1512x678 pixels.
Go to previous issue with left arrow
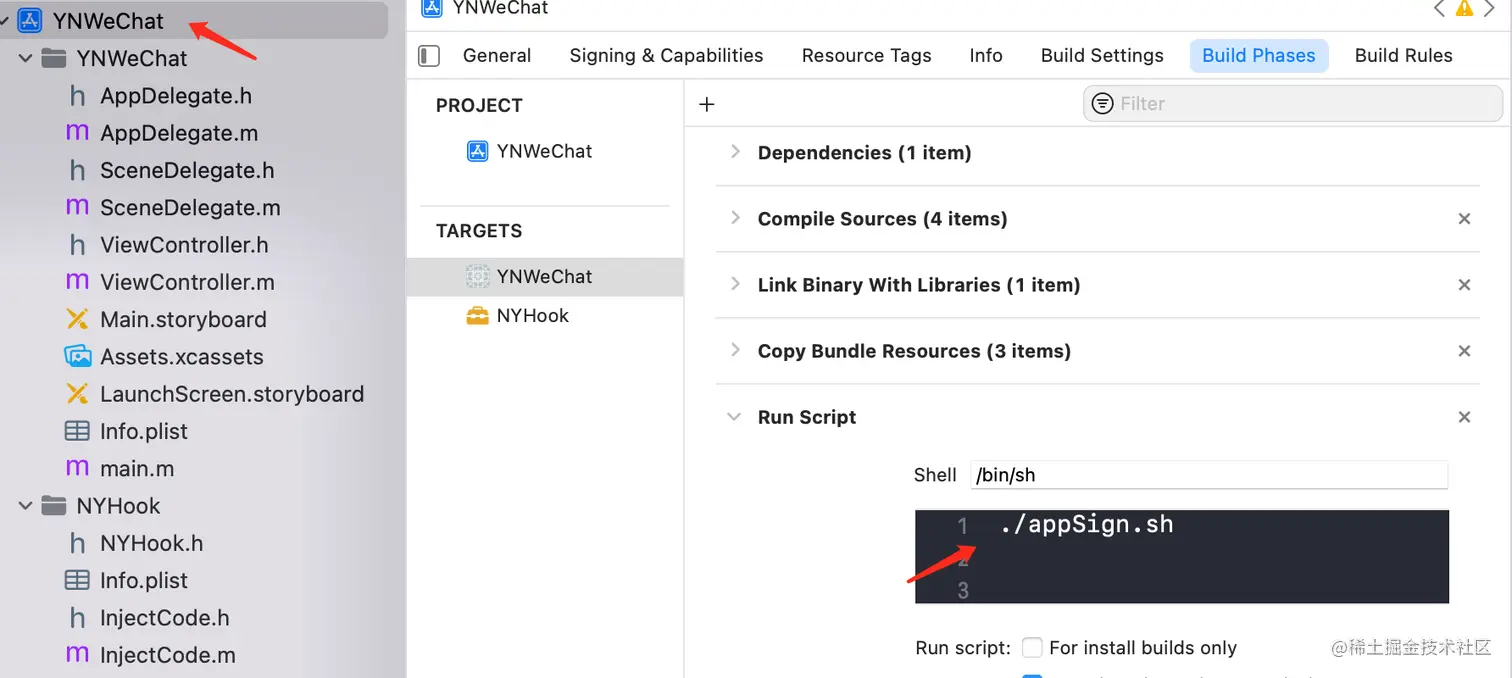[x=1439, y=9]
